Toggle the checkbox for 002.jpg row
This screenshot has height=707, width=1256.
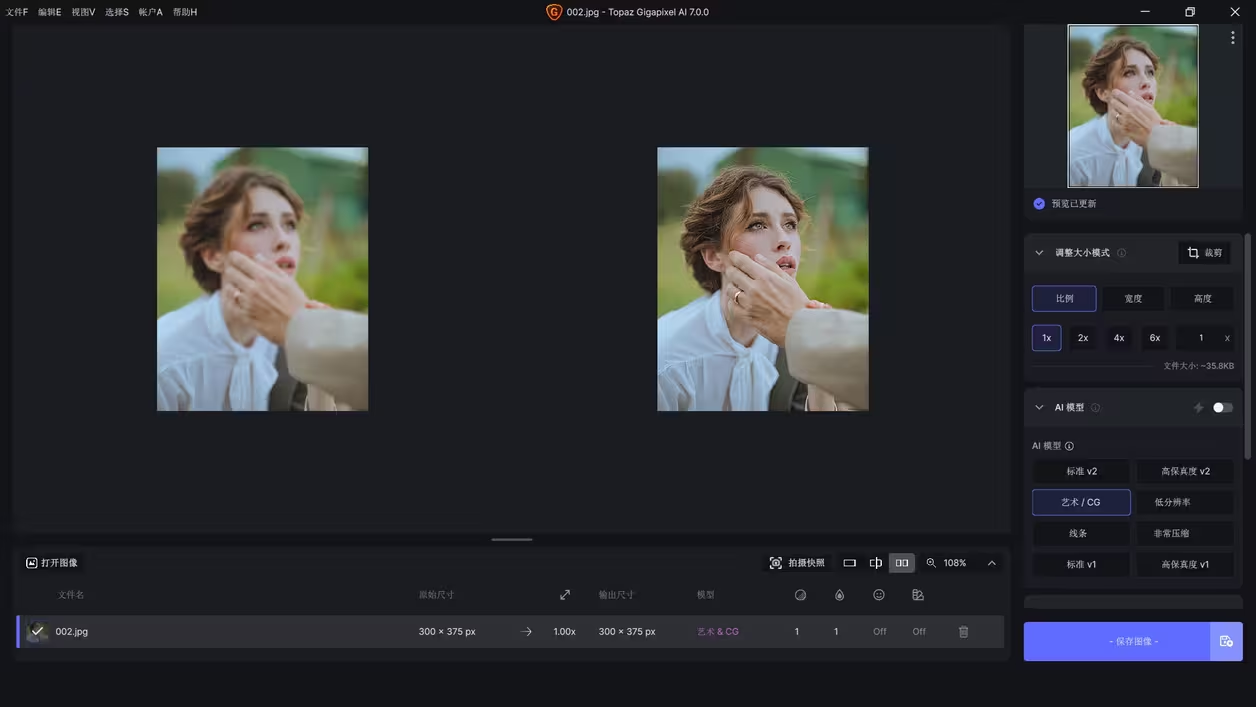coord(37,631)
